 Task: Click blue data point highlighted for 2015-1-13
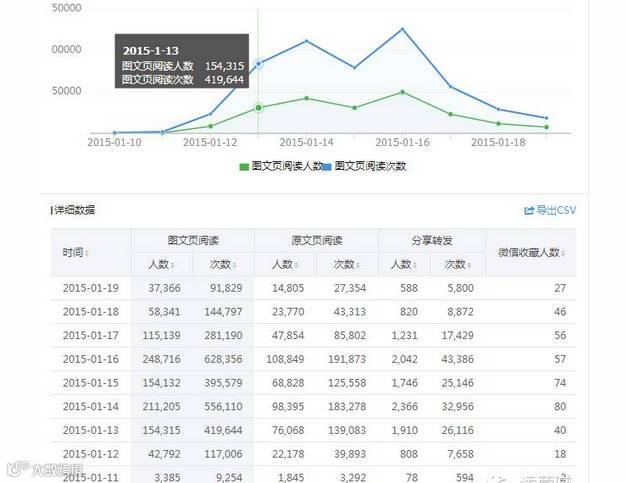pyautogui.click(x=259, y=63)
